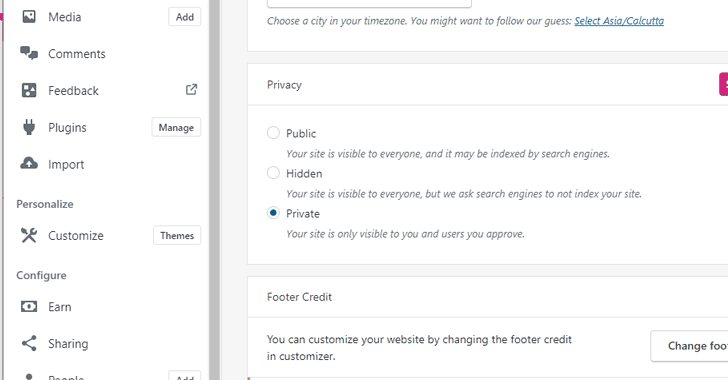Click the Plugins plug icon
The width and height of the screenshot is (728, 380).
[x=29, y=127]
